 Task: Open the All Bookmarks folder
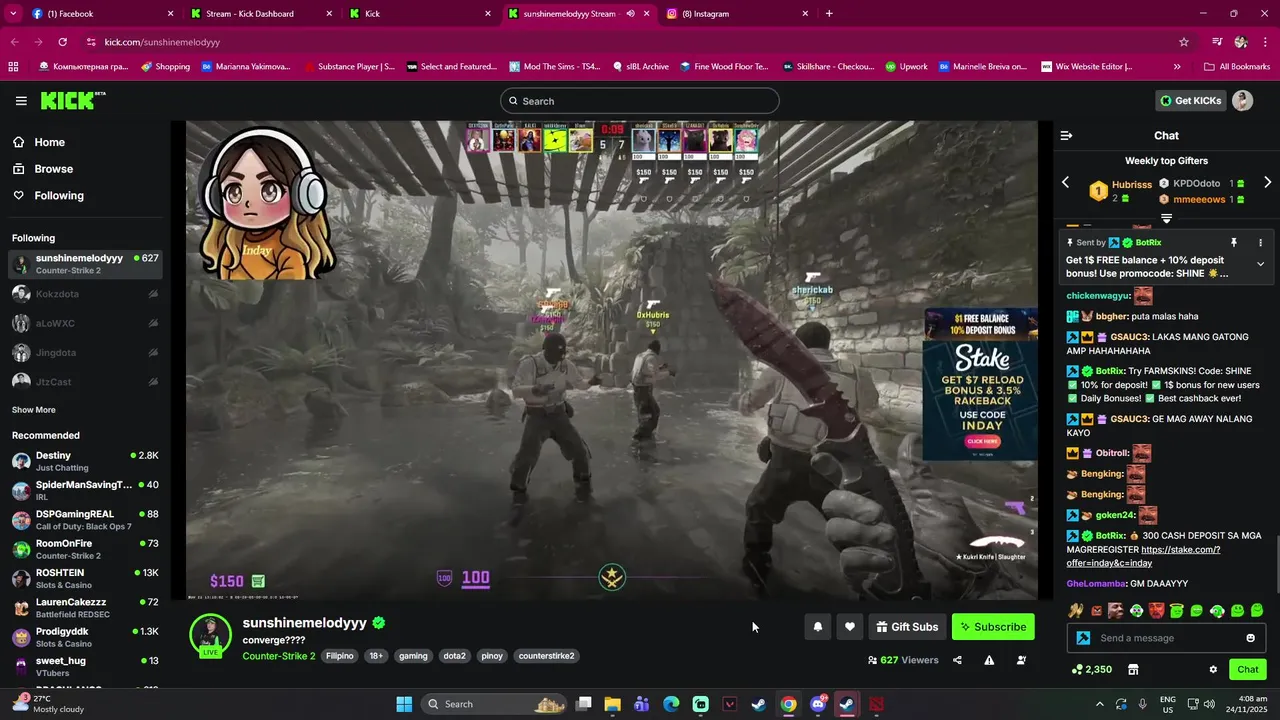(x=1237, y=67)
